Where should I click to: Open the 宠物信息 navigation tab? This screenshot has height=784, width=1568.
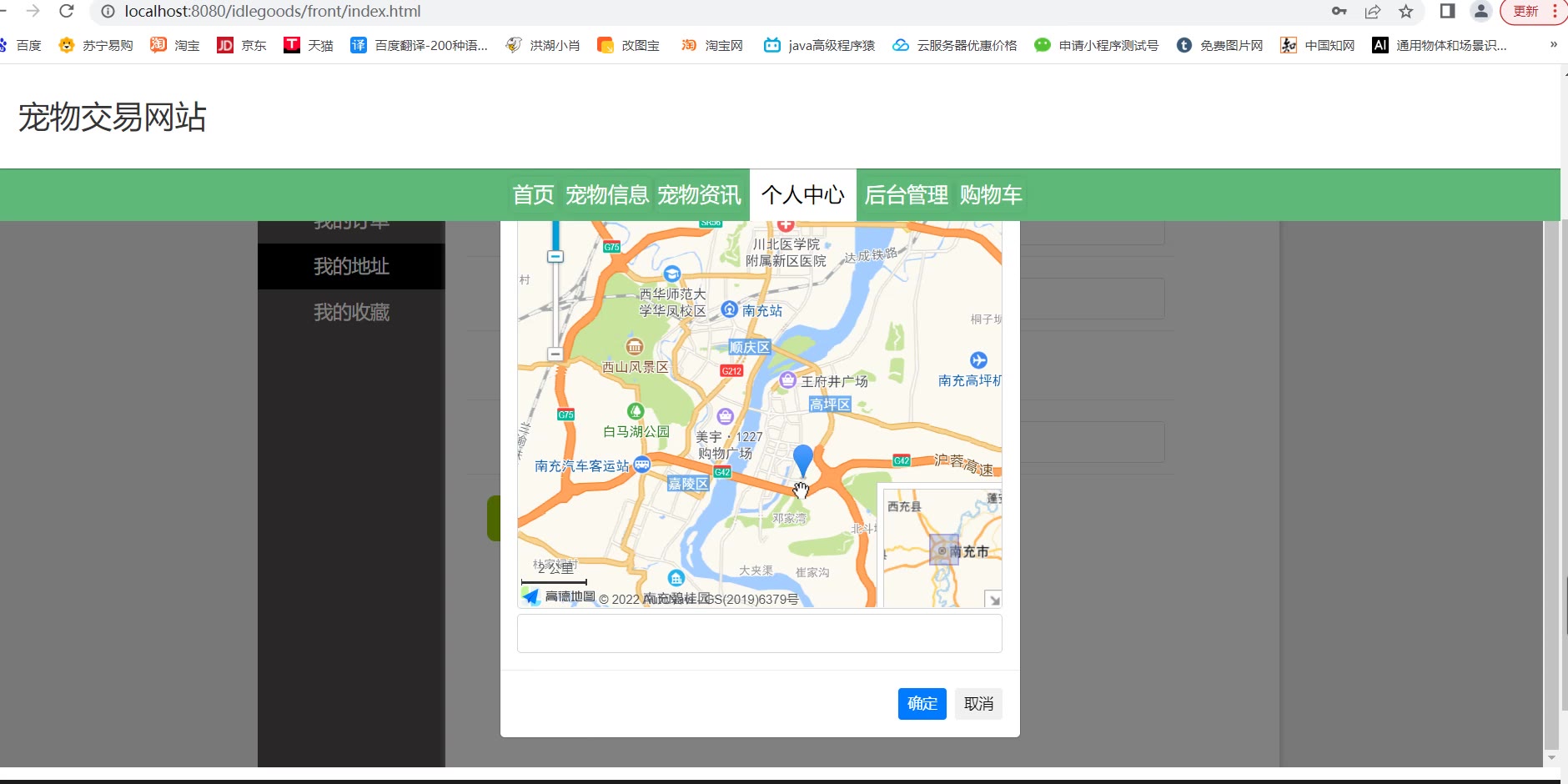coord(607,195)
